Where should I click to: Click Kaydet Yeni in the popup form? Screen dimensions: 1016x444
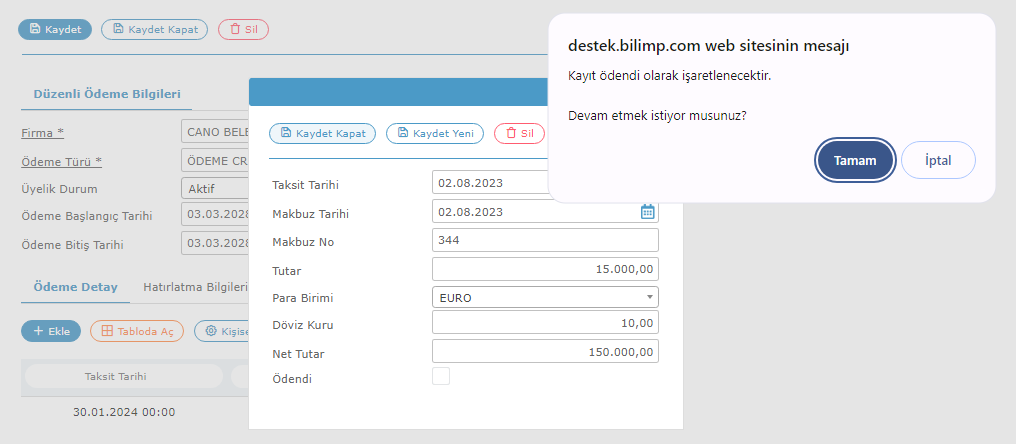435,133
